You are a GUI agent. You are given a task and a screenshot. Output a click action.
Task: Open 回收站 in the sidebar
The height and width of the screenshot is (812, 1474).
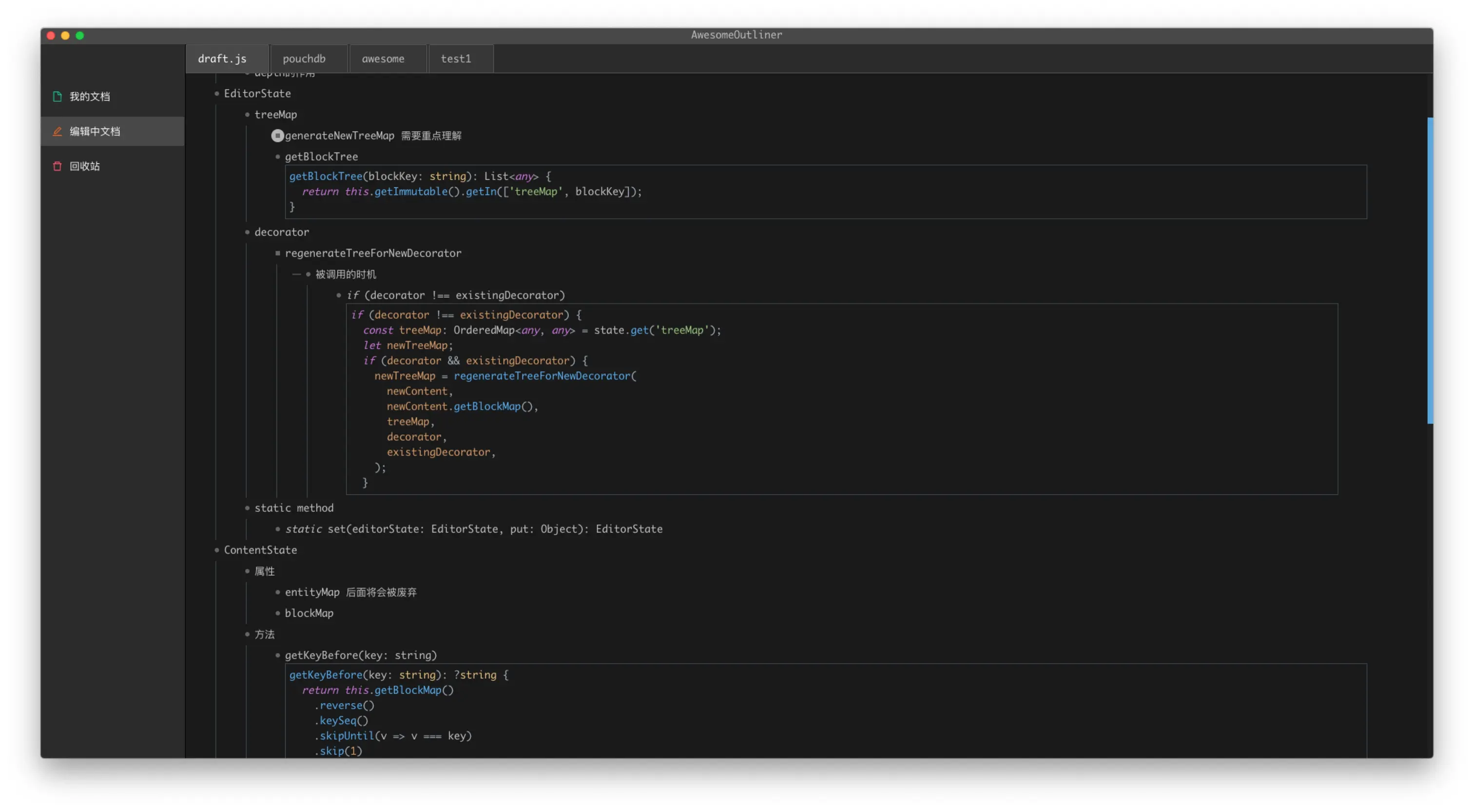tap(85, 167)
